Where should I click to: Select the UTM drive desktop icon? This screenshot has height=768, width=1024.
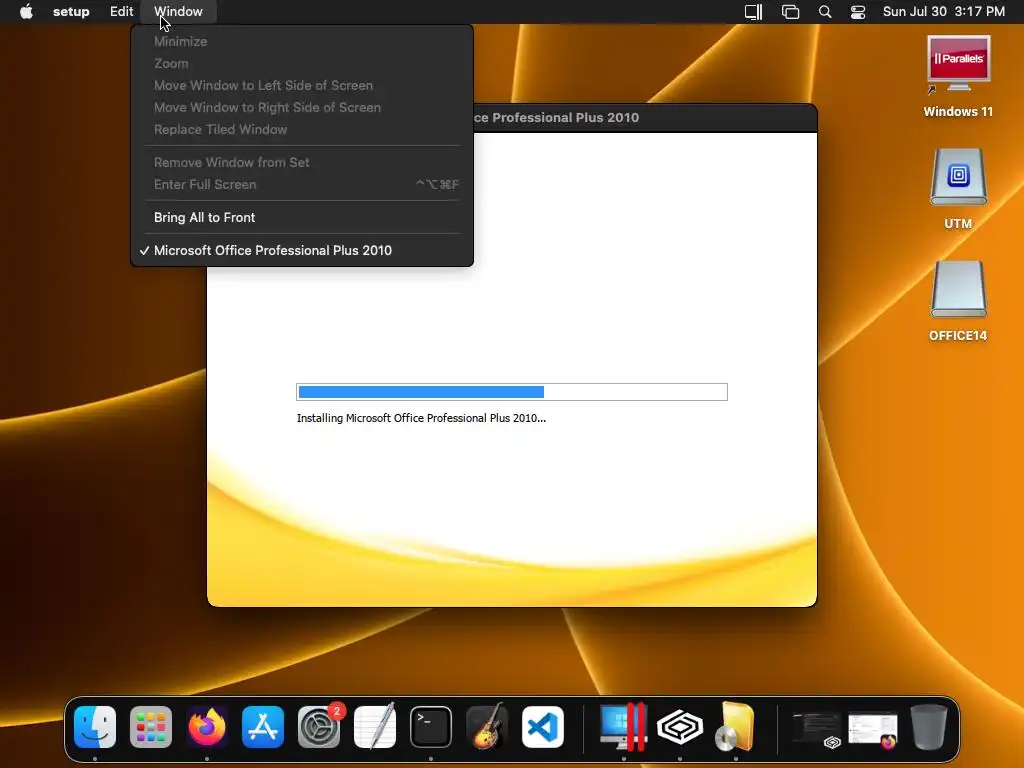click(x=958, y=189)
